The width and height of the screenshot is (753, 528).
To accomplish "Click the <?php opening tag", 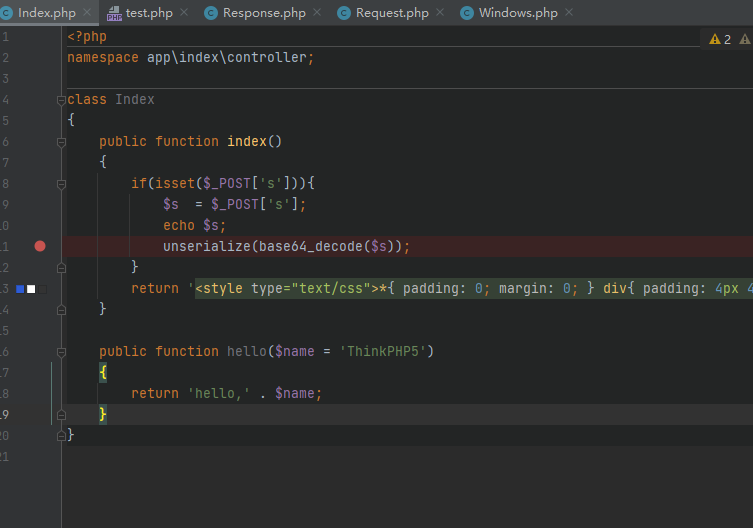I will click(x=87, y=37).
